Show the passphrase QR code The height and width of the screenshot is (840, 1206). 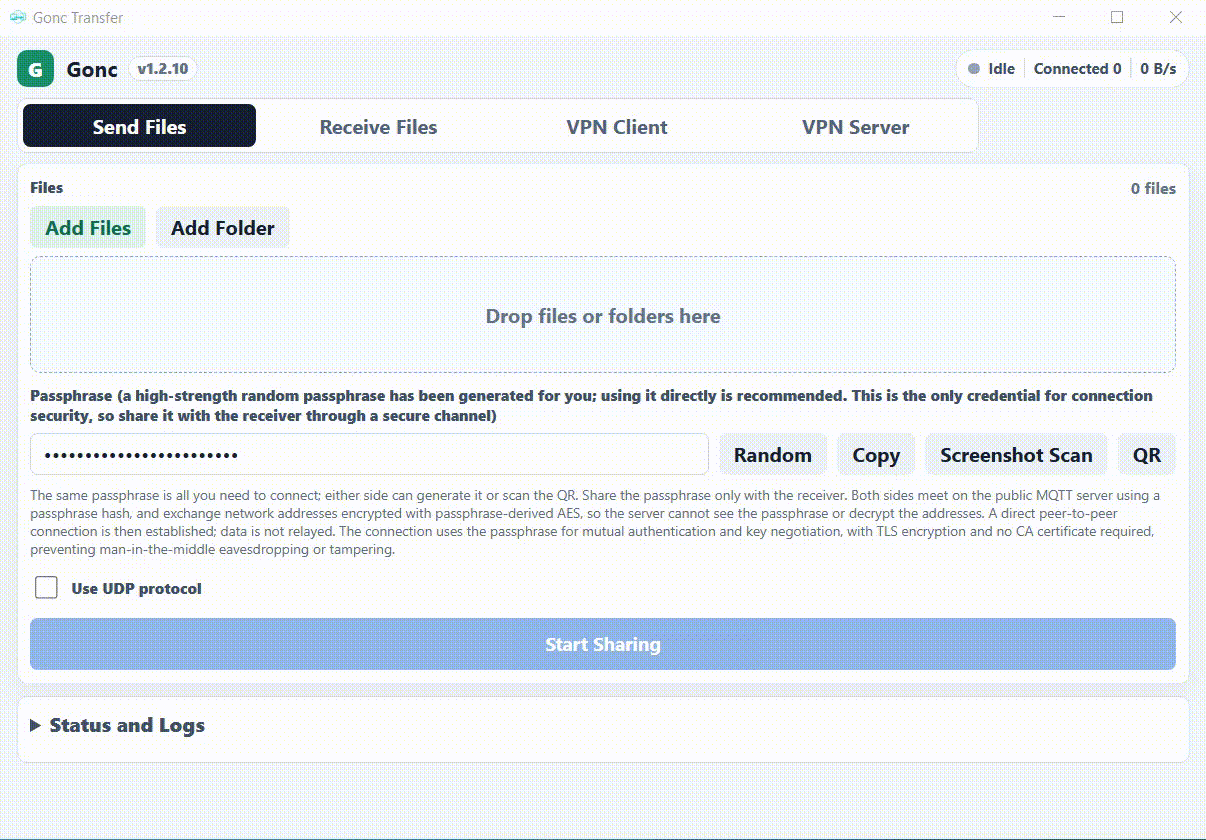(1147, 454)
